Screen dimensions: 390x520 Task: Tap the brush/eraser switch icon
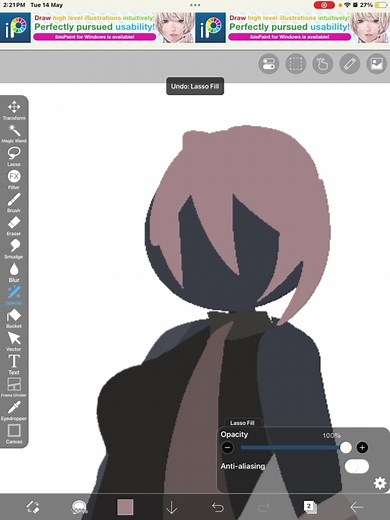[x=33, y=507]
